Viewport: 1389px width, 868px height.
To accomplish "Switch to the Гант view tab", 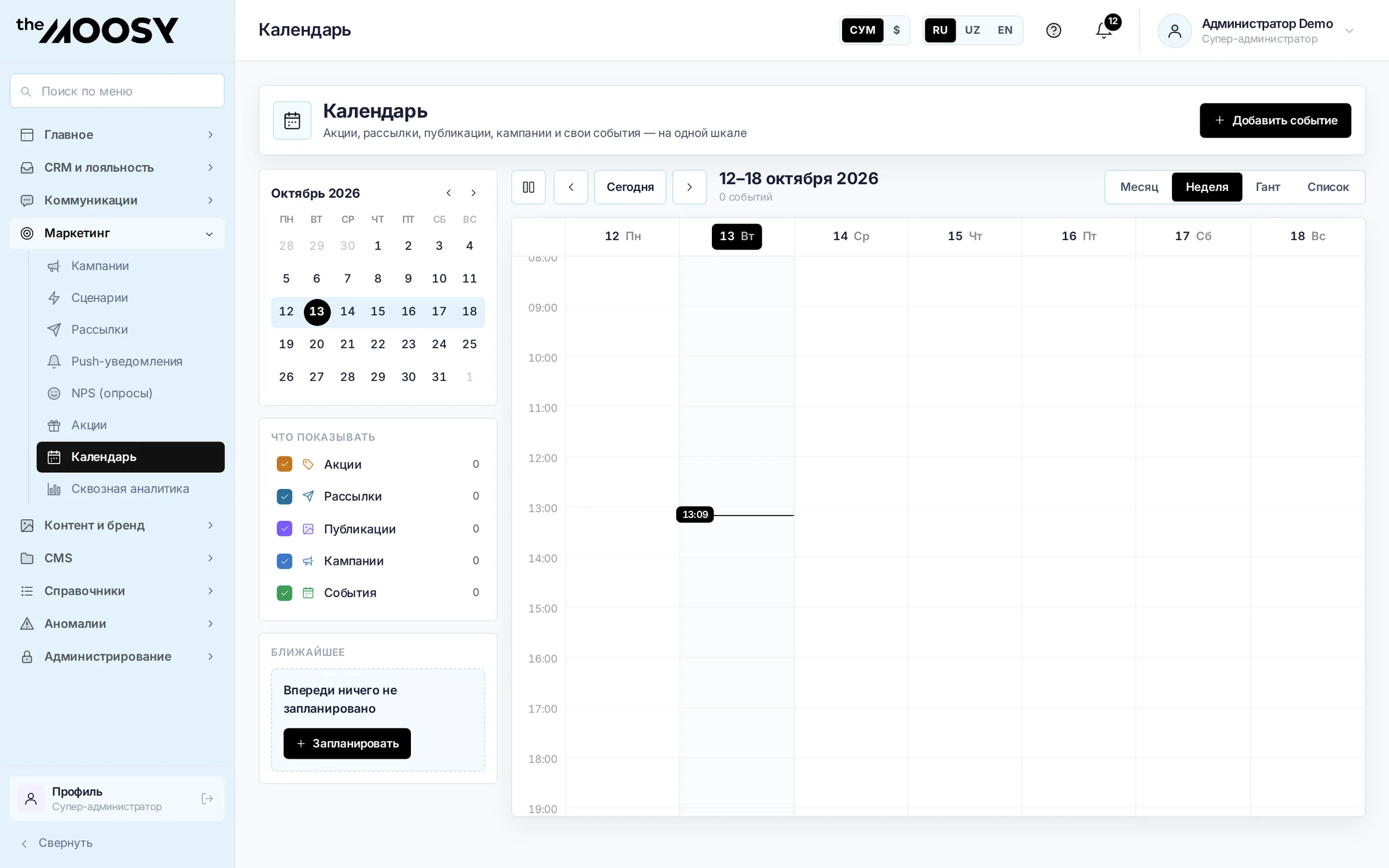I will pyautogui.click(x=1267, y=187).
